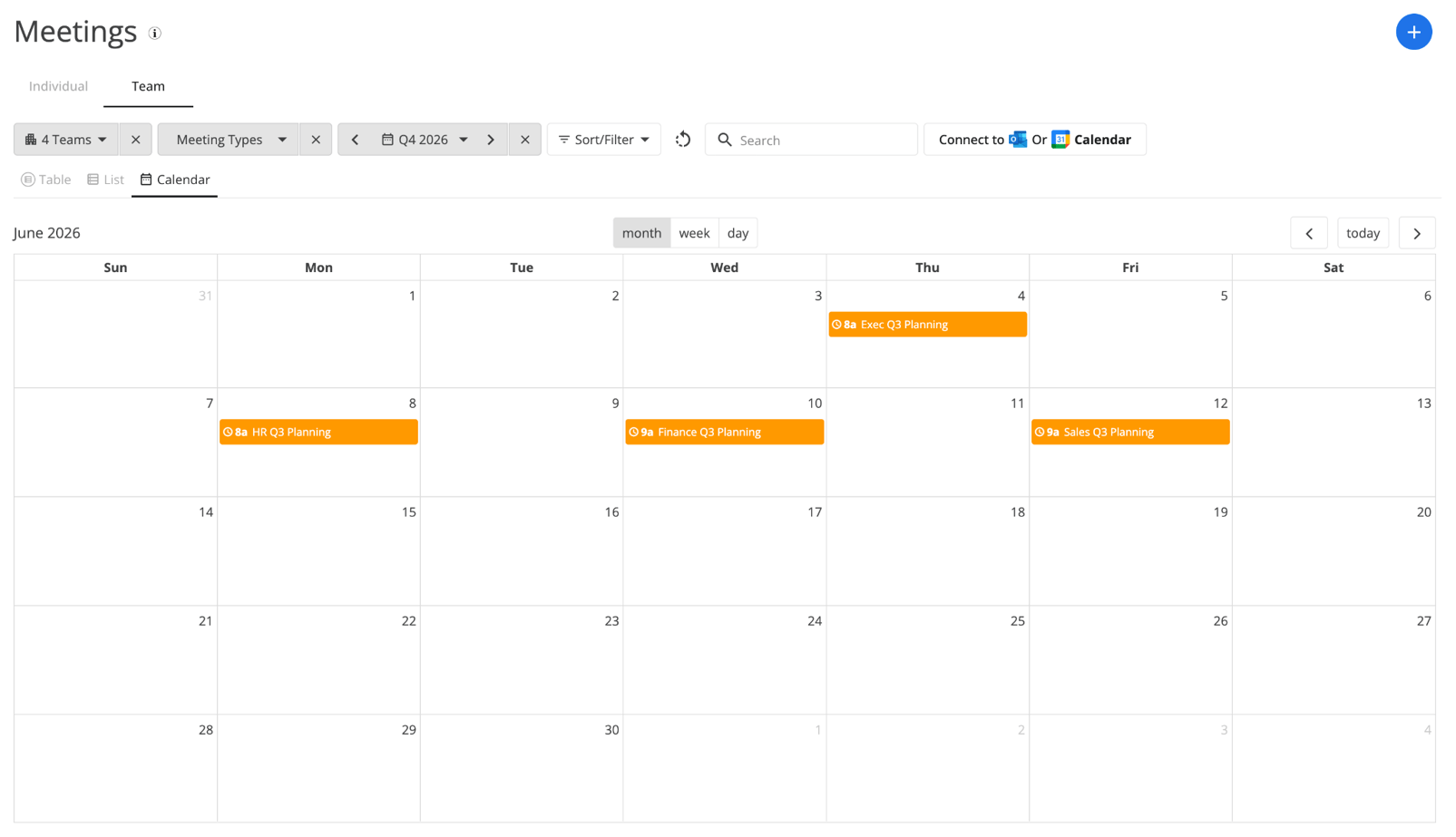Switch to Table view

(46, 180)
